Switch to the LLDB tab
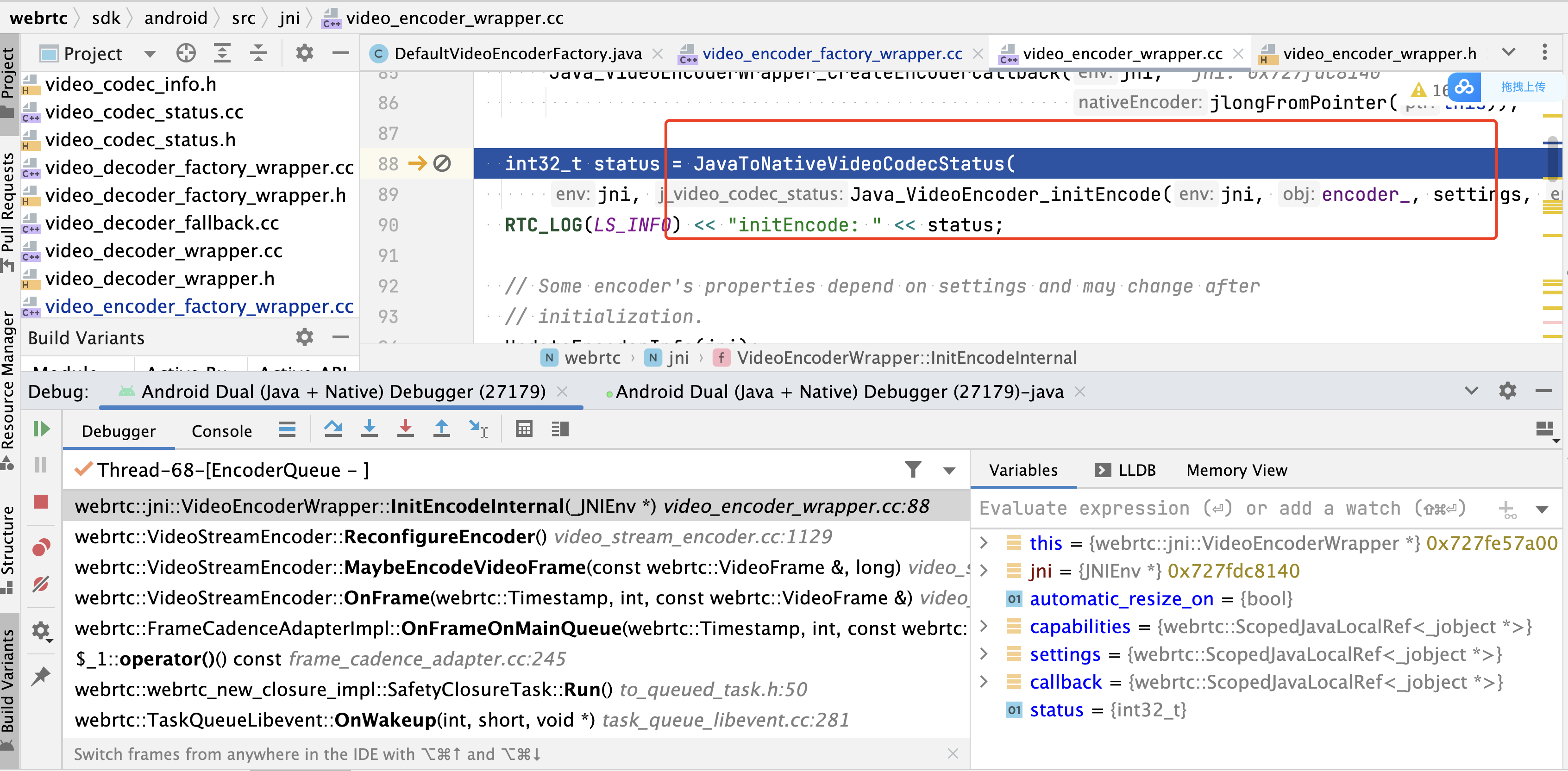 (1125, 470)
